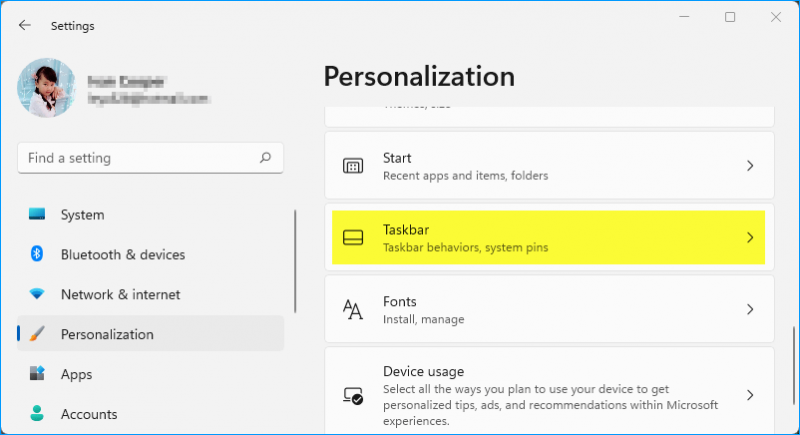Screen dimensions: 800x435
Task: Open Network & internet settings
Action: 151,294
